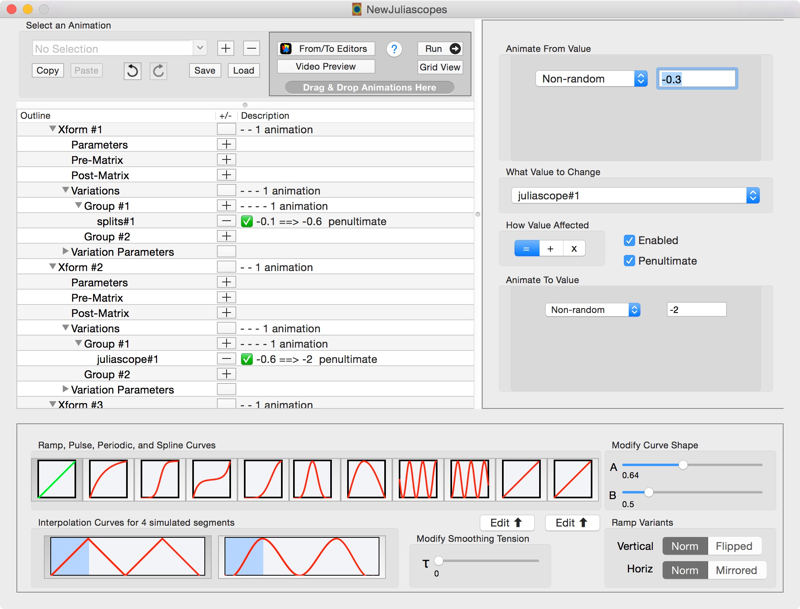Image resolution: width=800 pixels, height=609 pixels.
Task: Click the Animate From Value field
Action: tap(697, 79)
